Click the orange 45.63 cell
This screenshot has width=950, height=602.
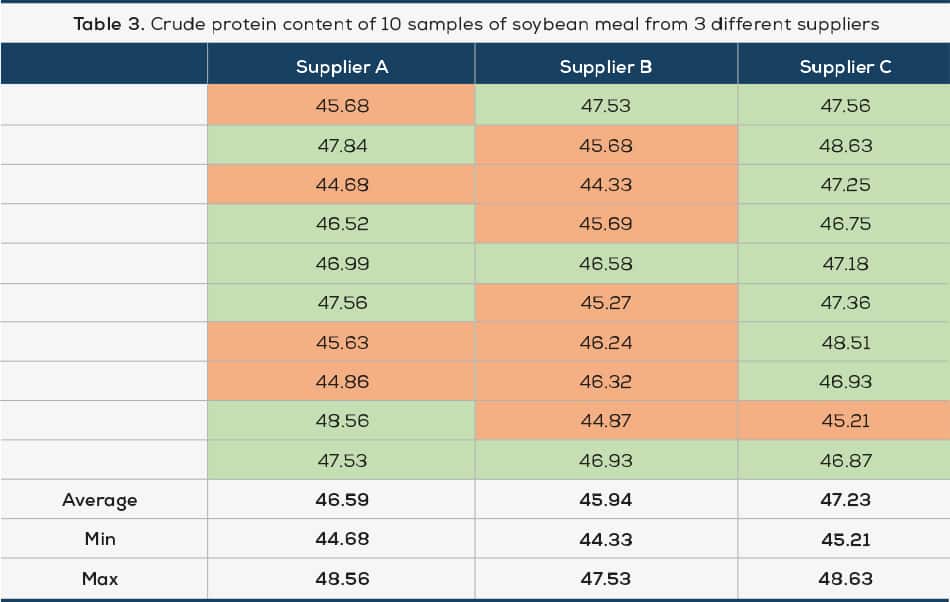tap(341, 342)
